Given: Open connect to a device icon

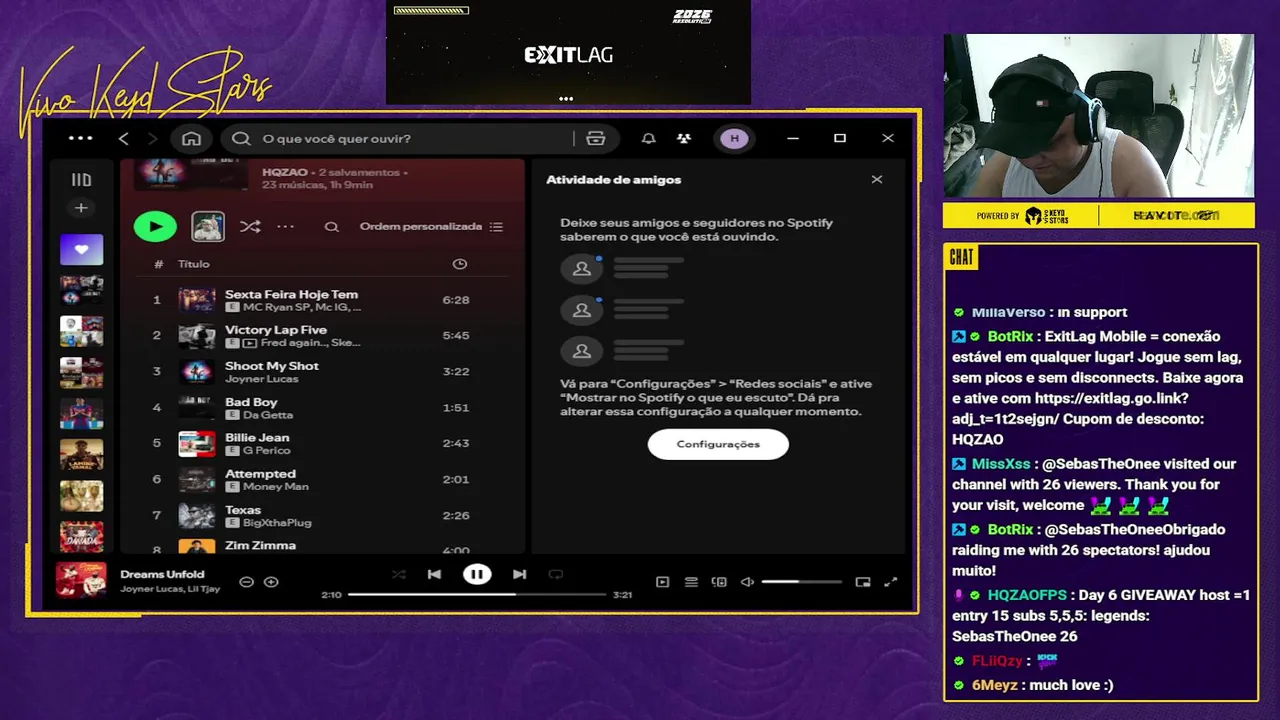Looking at the screenshot, I should coord(719,582).
